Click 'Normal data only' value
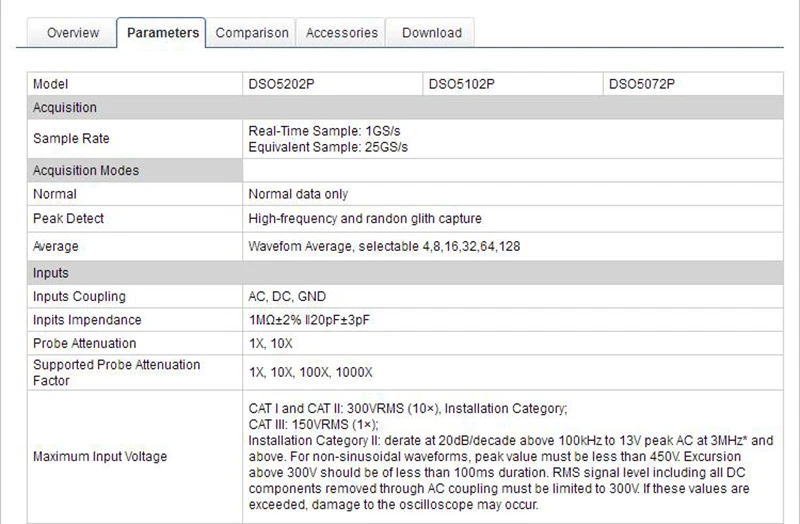 [x=298, y=194]
